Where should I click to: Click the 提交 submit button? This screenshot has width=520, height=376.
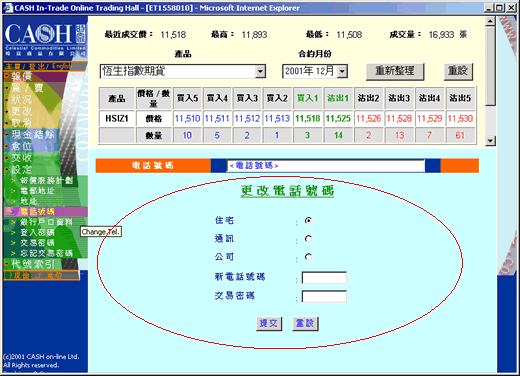[x=269, y=323]
